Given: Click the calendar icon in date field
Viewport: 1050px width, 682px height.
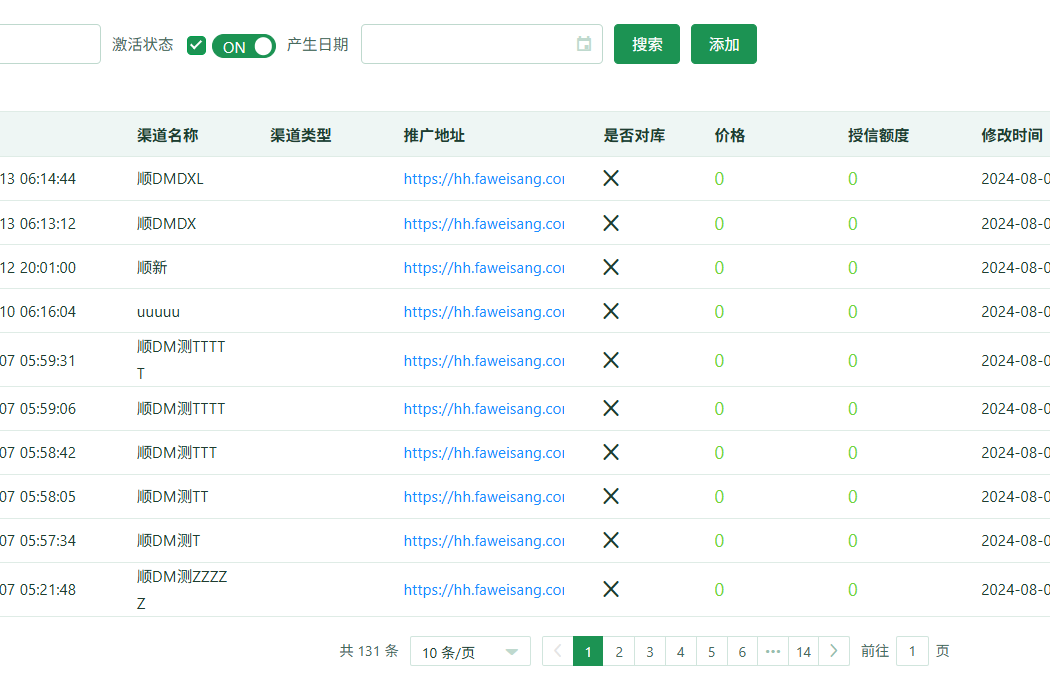Looking at the screenshot, I should 584,44.
